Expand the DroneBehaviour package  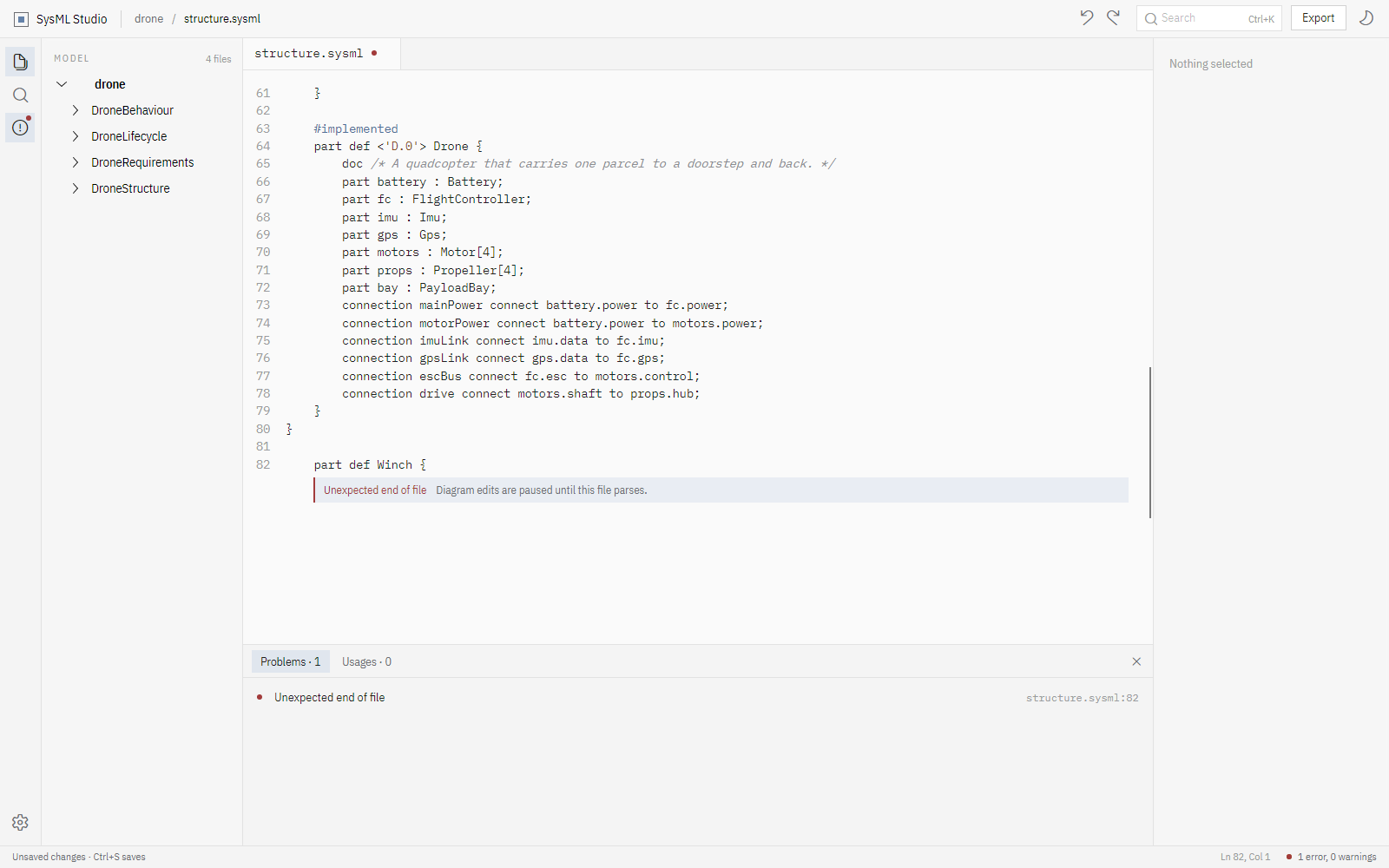pyautogui.click(x=76, y=110)
